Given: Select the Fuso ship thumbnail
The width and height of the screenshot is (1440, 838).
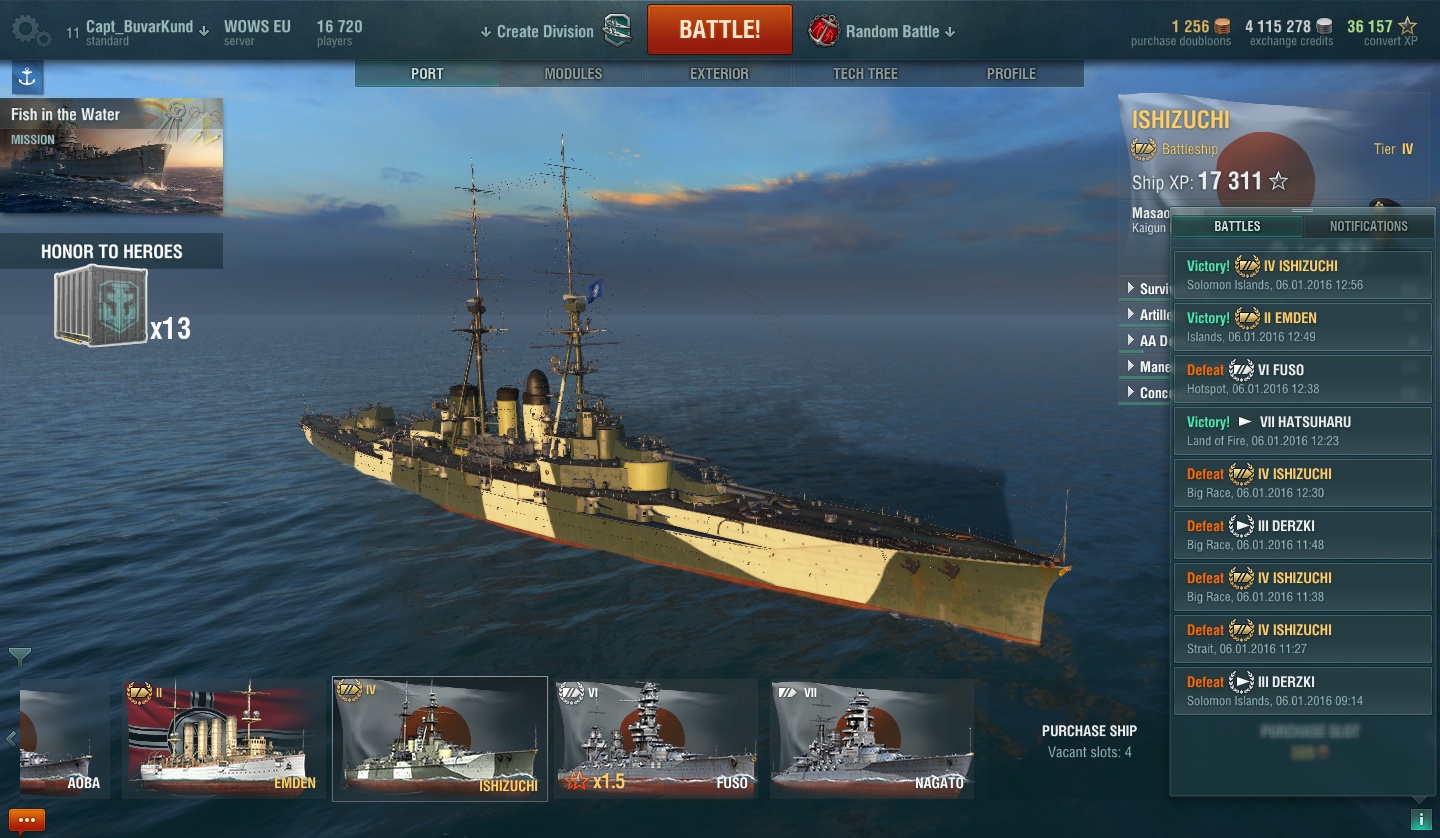Looking at the screenshot, I should [x=657, y=738].
